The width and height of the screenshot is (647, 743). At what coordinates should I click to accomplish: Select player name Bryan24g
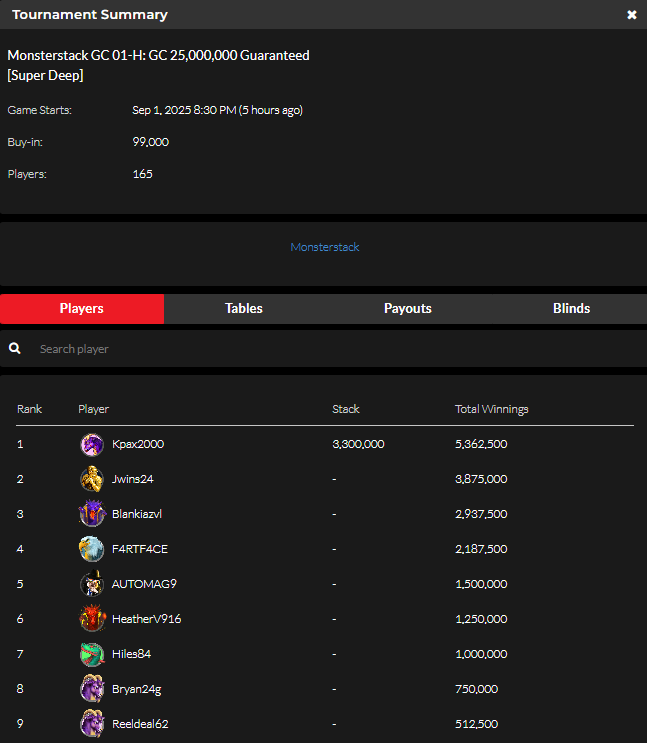(x=137, y=689)
